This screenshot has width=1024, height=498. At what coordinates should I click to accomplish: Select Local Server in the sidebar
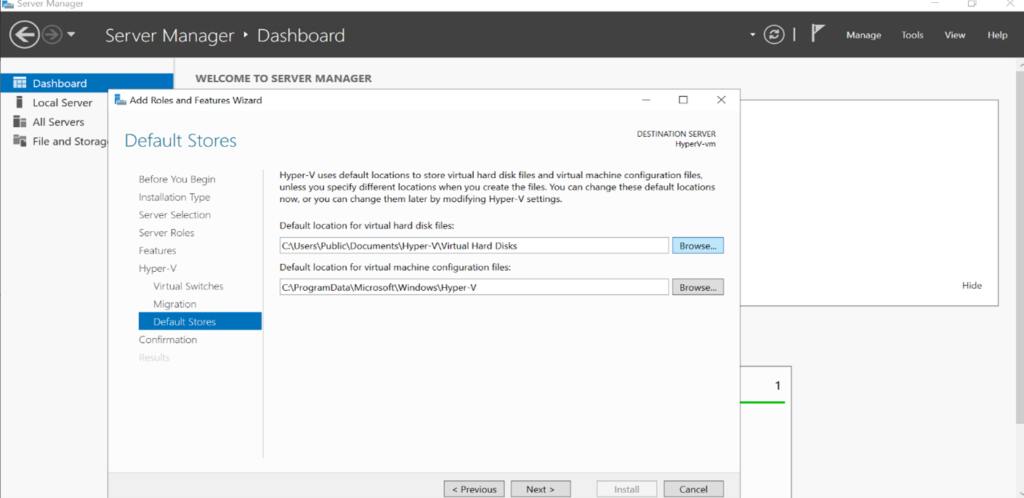[x=62, y=102]
